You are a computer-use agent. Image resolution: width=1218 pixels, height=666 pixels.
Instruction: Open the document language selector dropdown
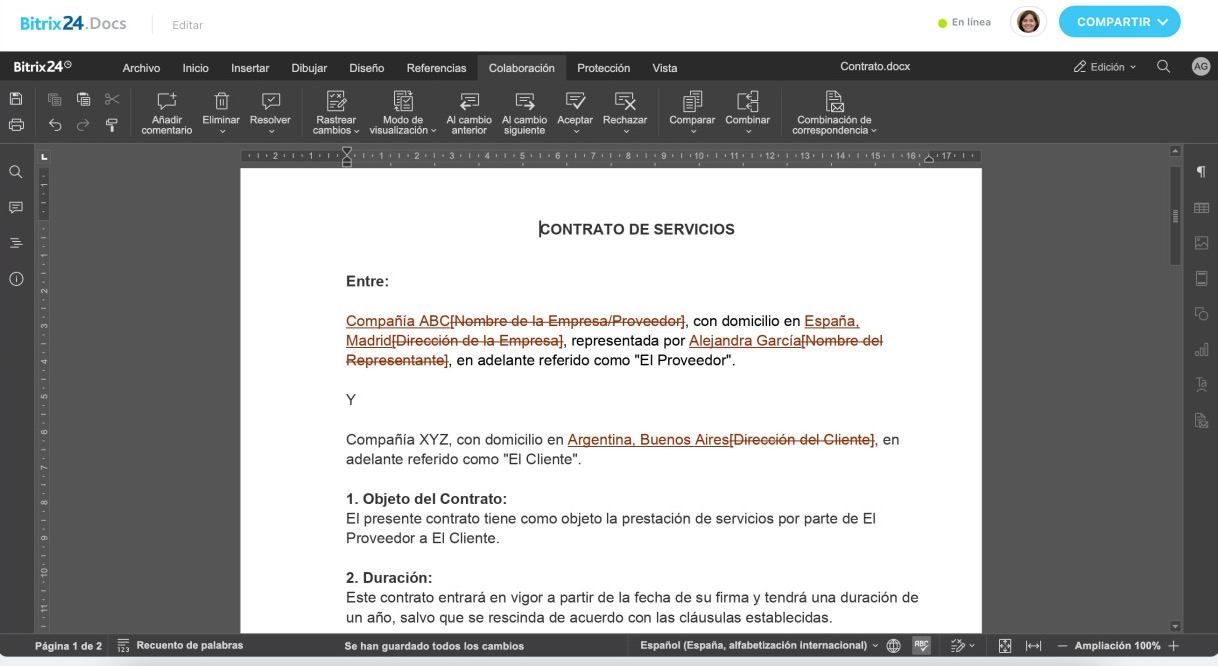coord(760,646)
